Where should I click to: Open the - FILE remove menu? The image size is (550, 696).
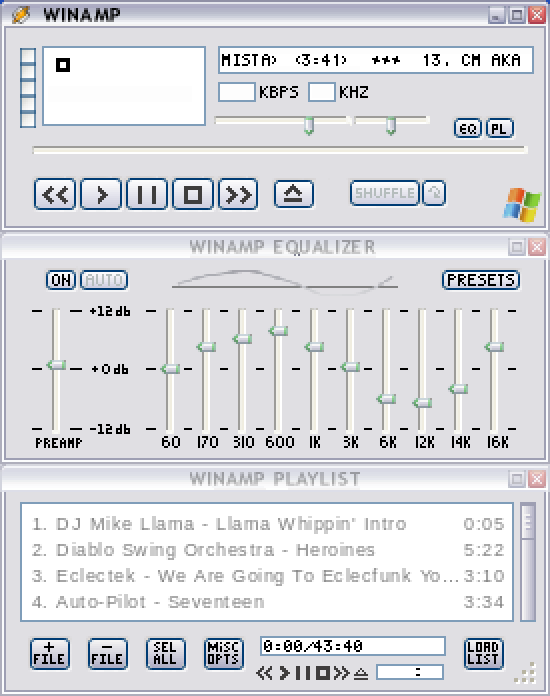click(107, 653)
